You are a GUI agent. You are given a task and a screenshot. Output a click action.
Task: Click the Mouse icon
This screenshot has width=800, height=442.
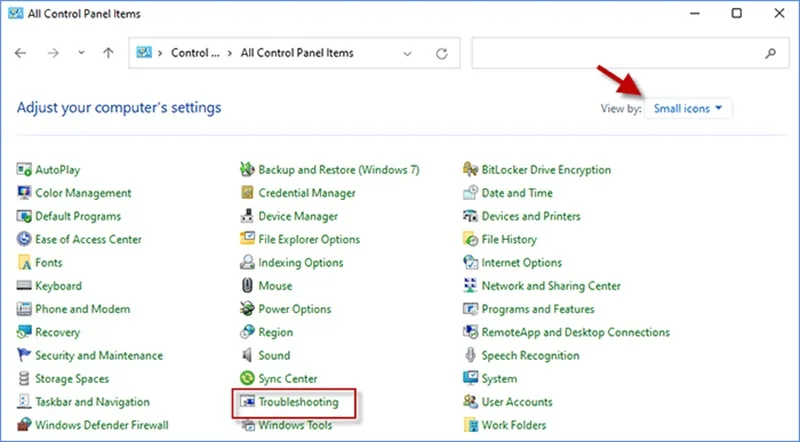click(247, 285)
